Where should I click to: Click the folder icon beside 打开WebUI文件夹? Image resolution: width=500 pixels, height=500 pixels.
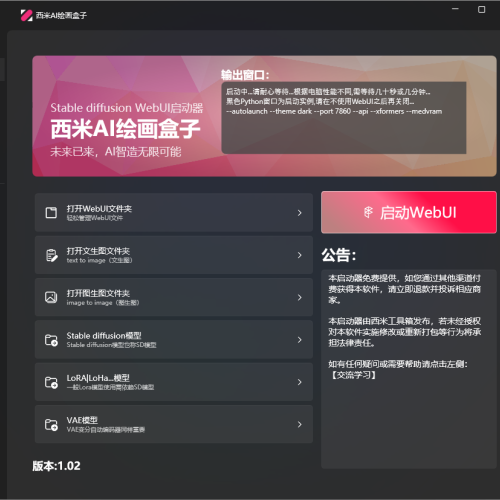(x=51, y=213)
